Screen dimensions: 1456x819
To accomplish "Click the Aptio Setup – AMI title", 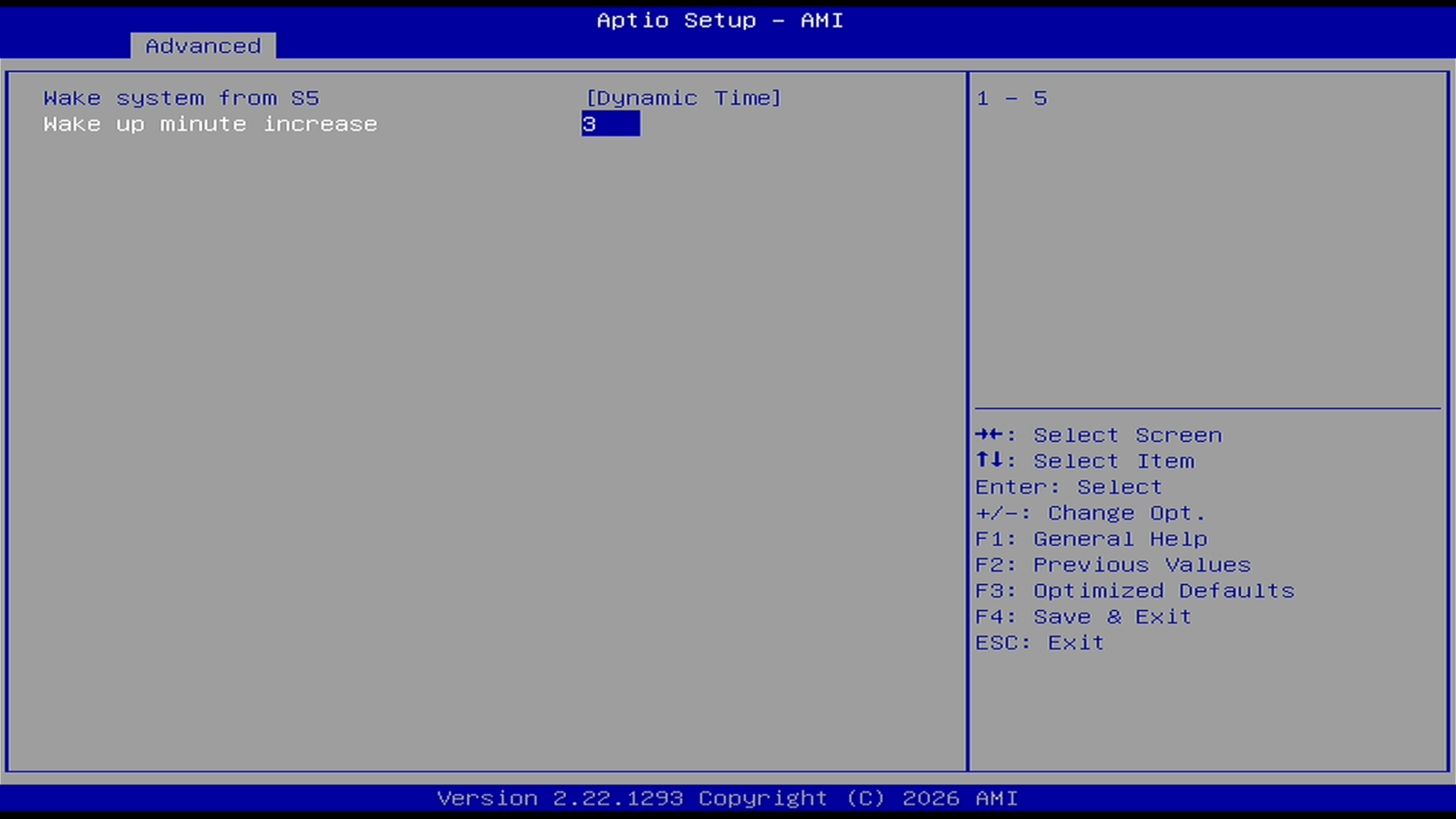I will 719,20.
